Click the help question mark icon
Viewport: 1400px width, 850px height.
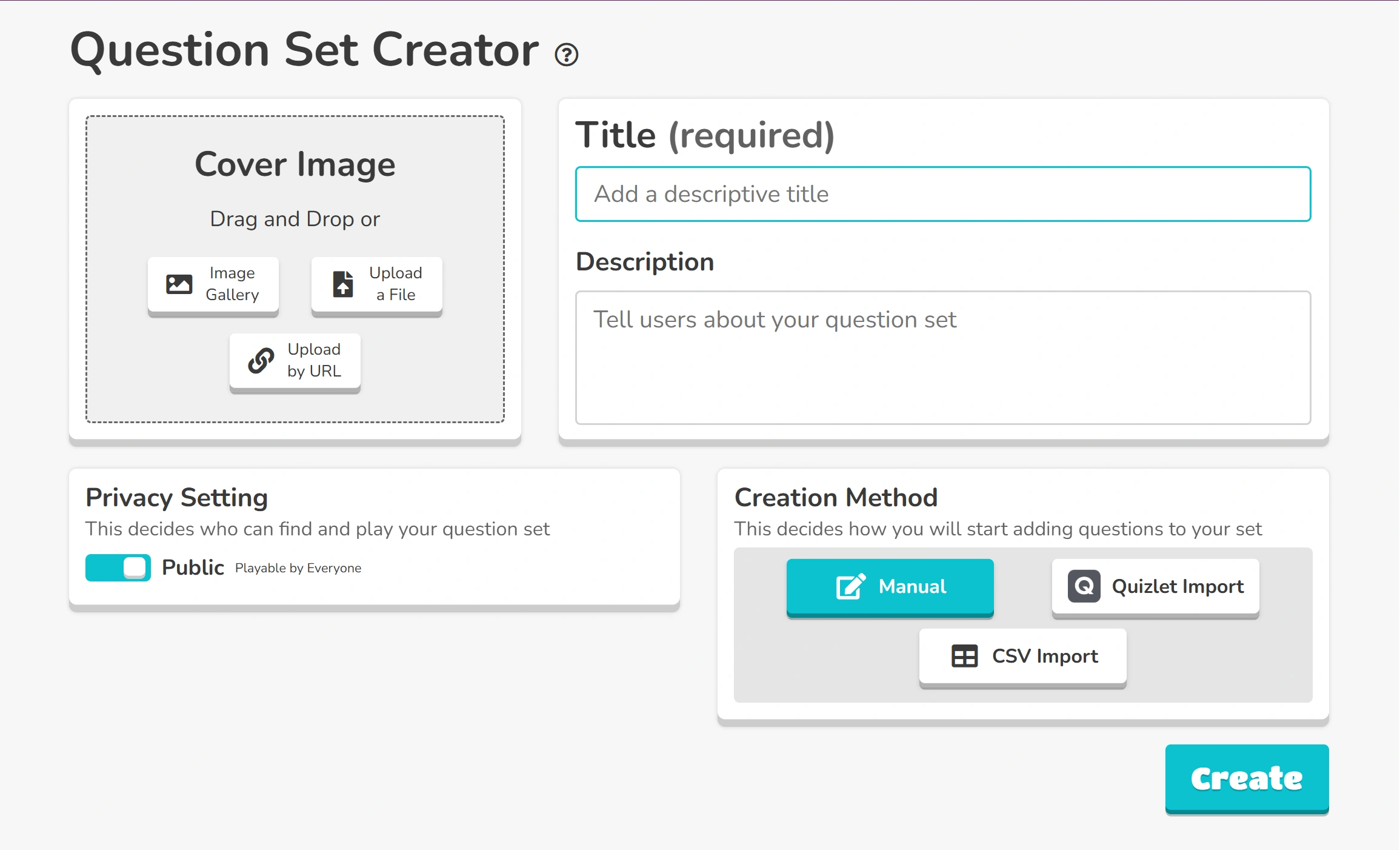[x=566, y=55]
